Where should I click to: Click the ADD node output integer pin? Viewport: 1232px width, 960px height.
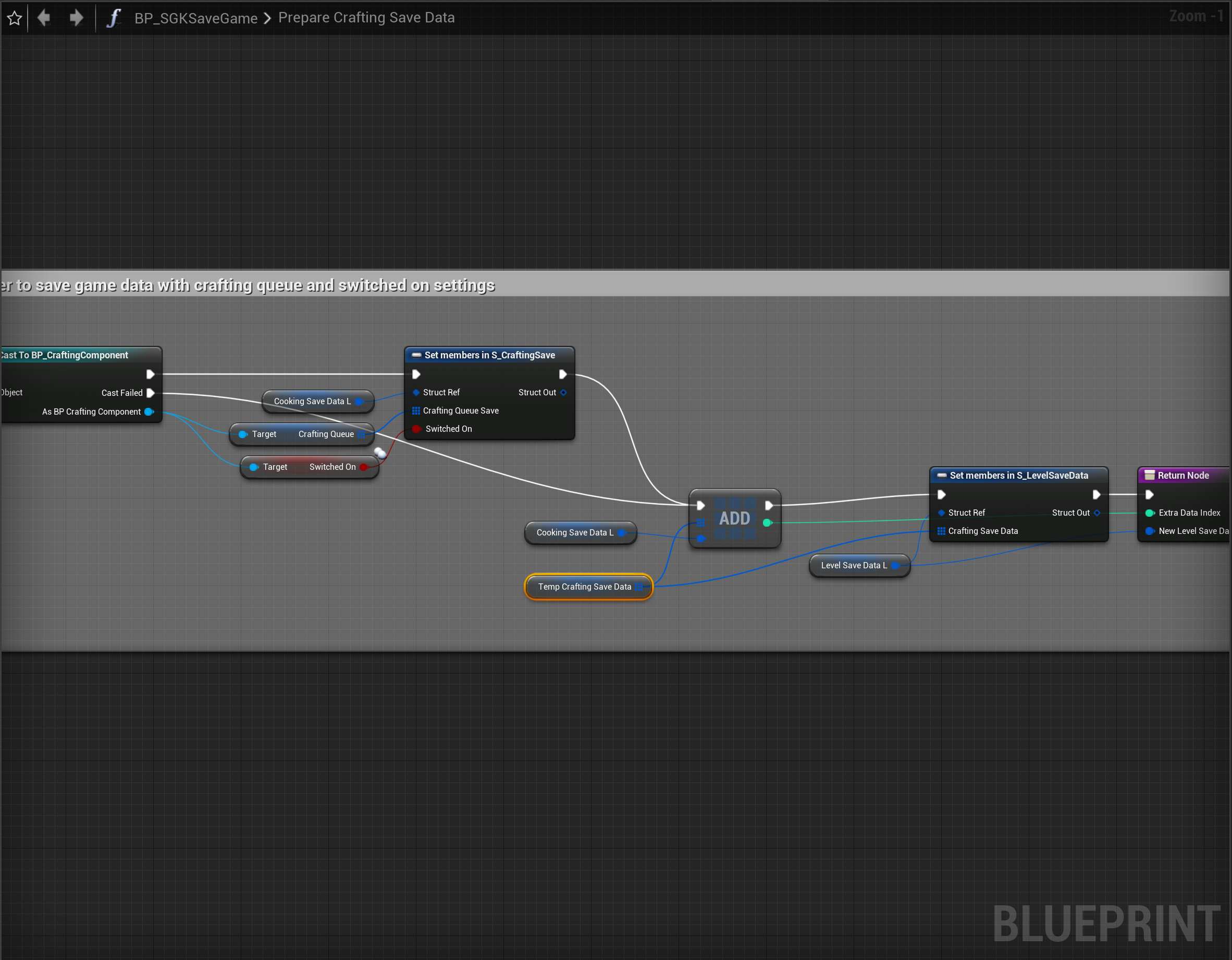[x=767, y=522]
